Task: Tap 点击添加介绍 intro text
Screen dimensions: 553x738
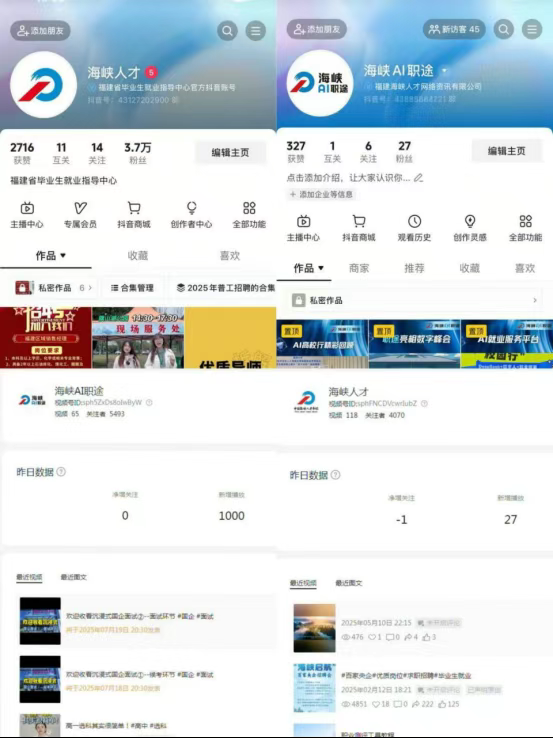Action: coord(348,178)
